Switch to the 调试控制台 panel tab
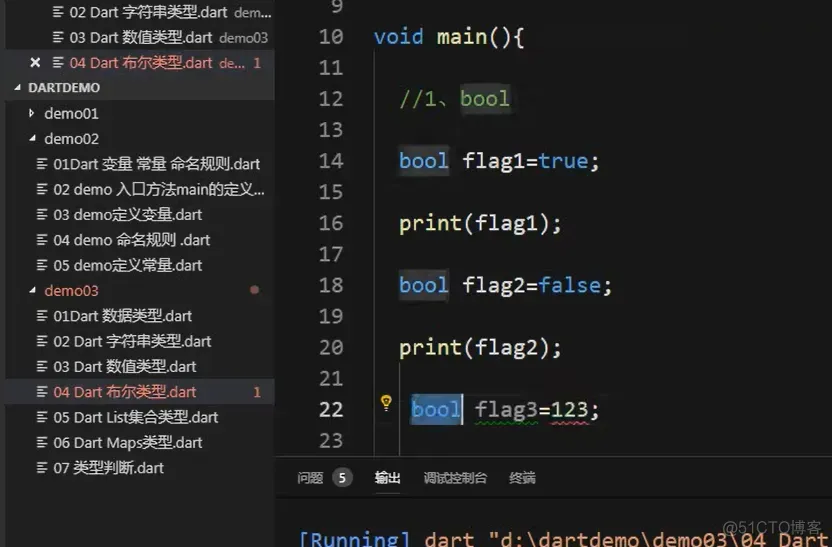The width and height of the screenshot is (832, 547). click(455, 478)
